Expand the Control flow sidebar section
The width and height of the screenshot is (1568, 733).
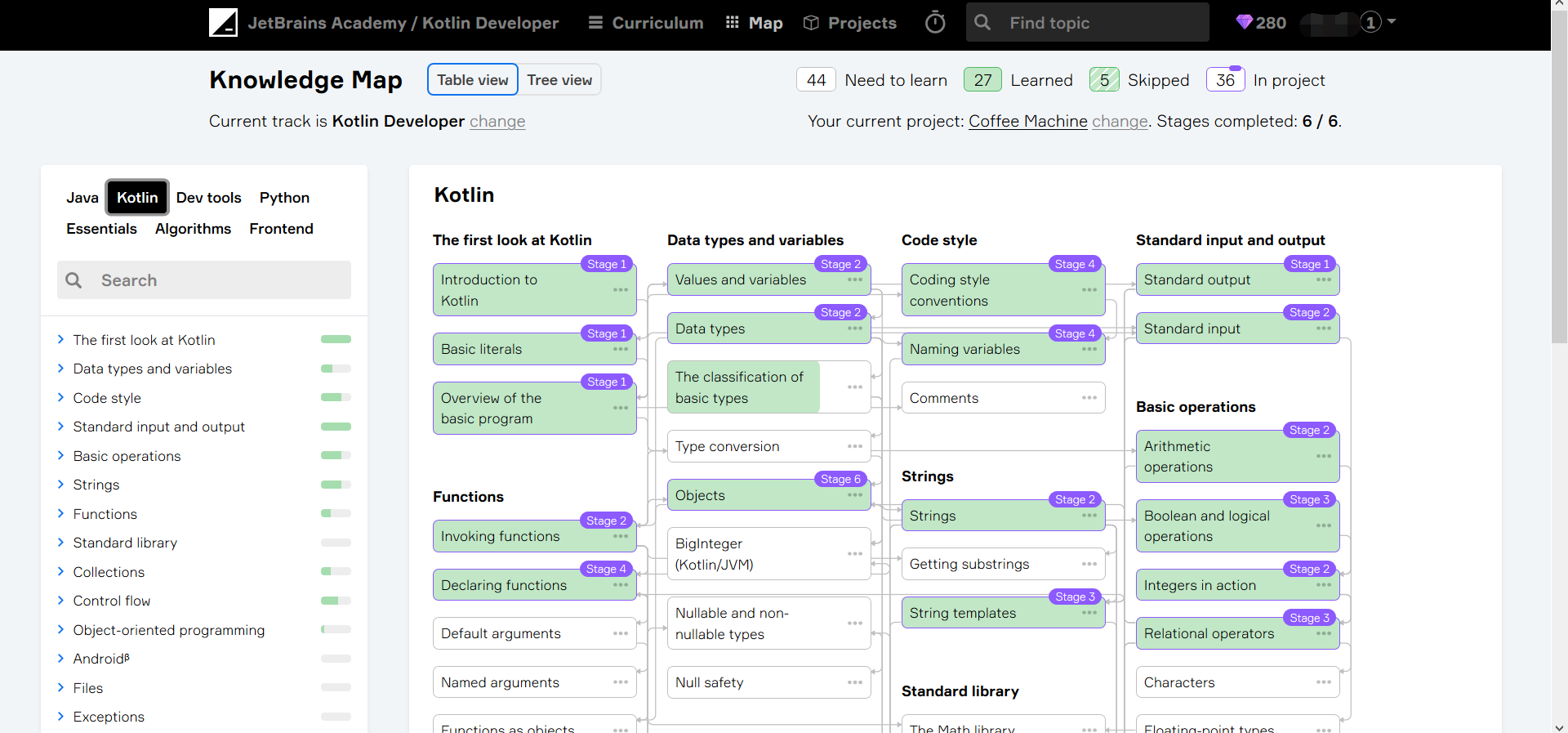pyautogui.click(x=60, y=601)
